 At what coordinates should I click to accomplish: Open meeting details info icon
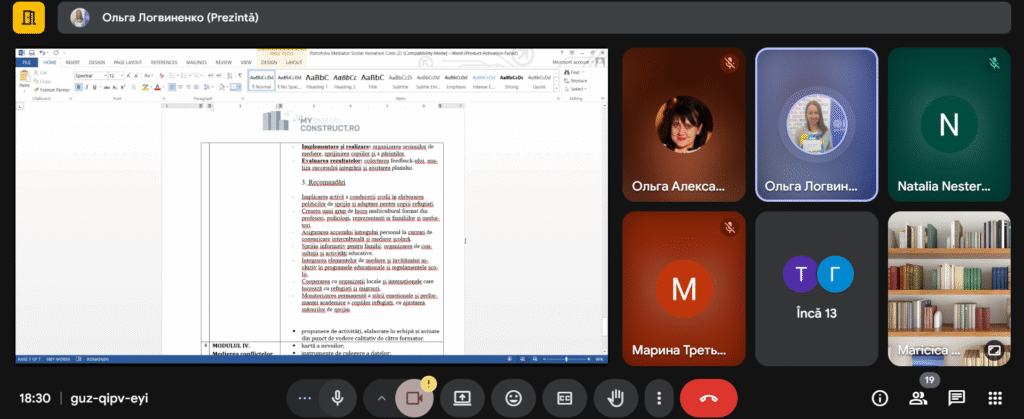(x=880, y=398)
